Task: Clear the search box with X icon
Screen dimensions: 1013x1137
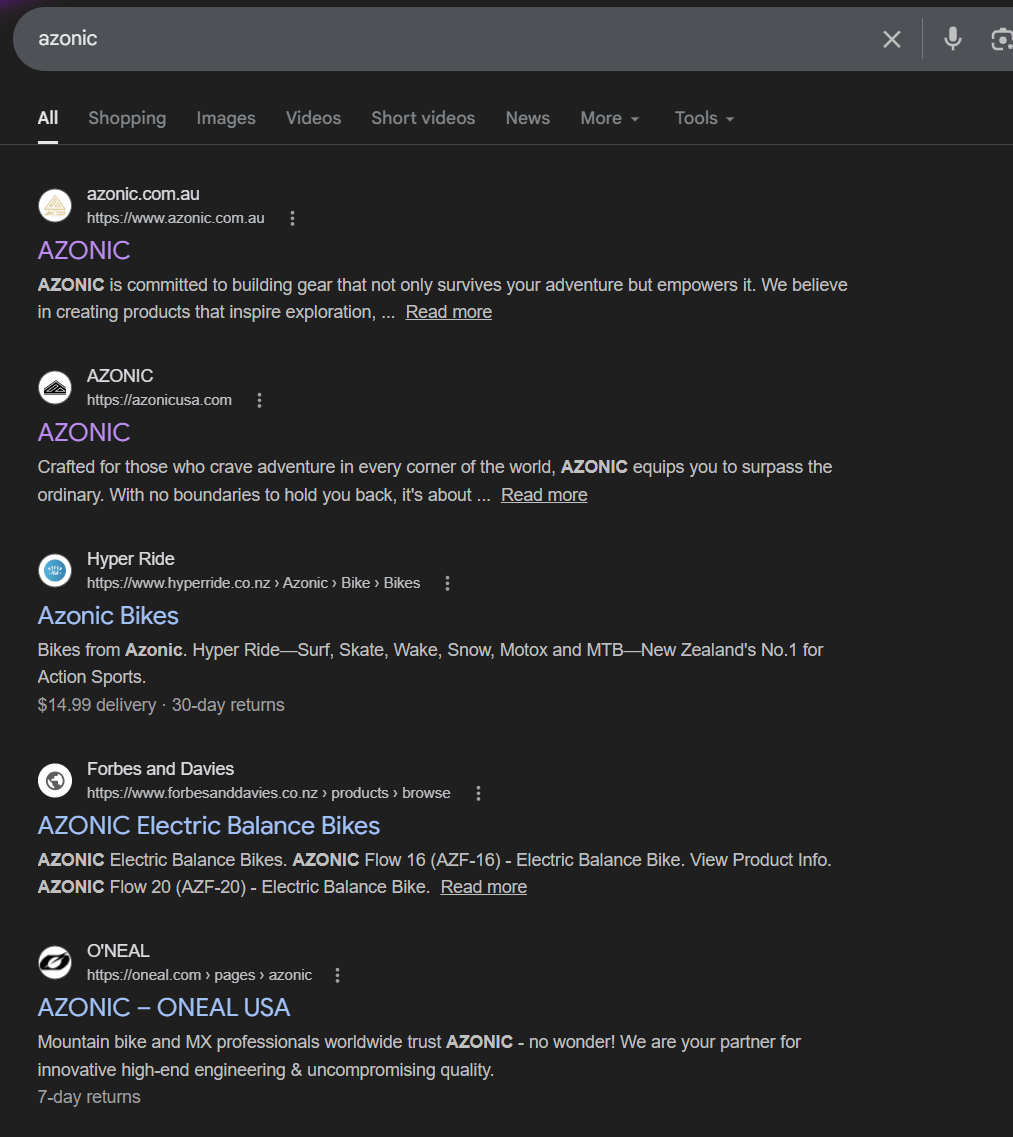Action: coord(891,39)
